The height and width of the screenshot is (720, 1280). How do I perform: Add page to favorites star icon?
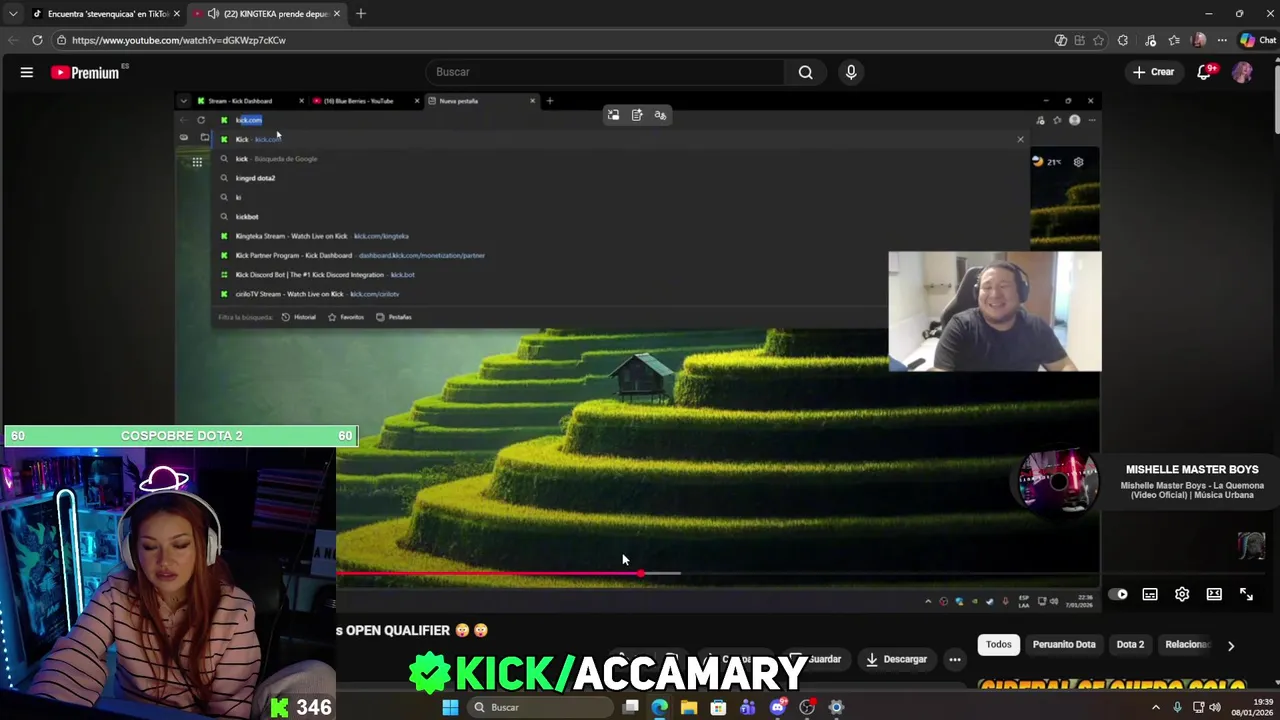[x=1098, y=40]
